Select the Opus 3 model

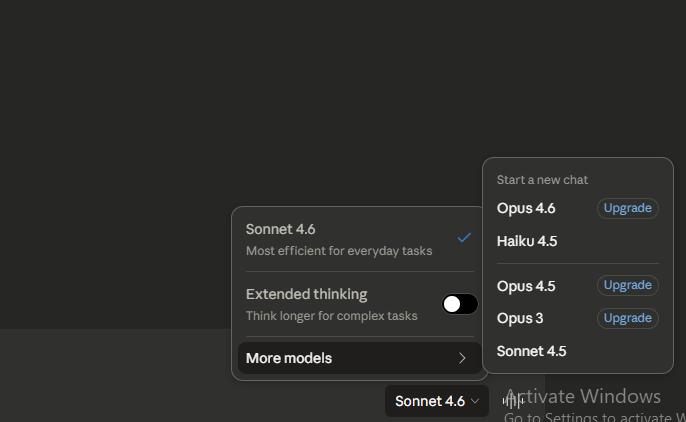coord(520,318)
